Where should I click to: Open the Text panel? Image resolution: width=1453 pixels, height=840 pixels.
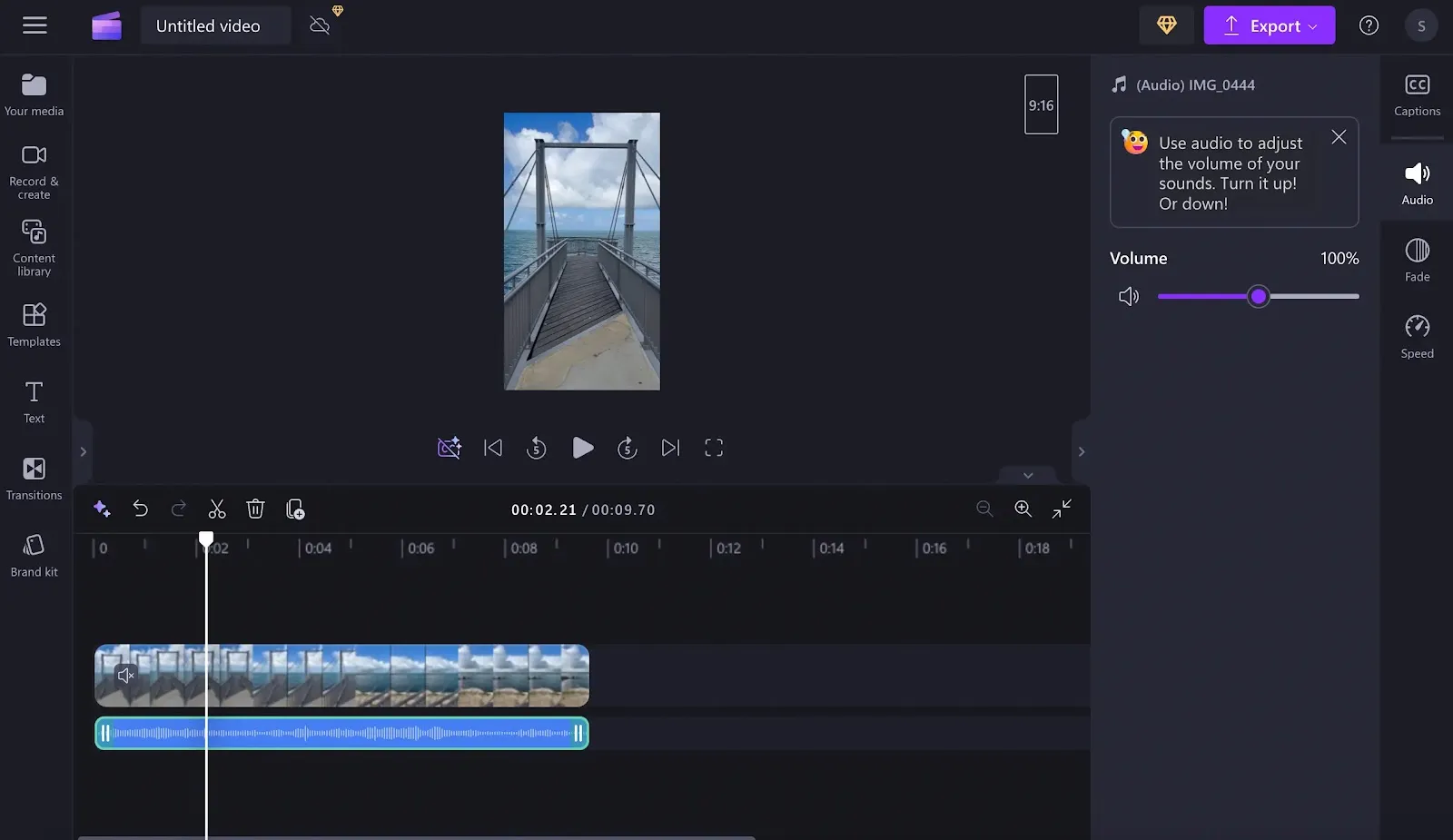click(35, 402)
